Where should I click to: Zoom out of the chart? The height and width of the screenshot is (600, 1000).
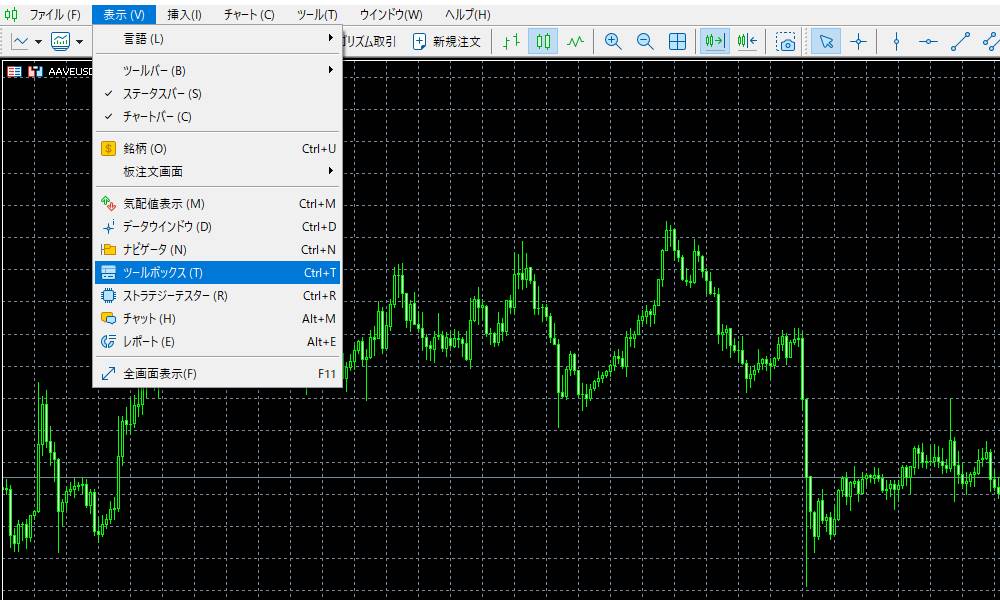coord(645,42)
